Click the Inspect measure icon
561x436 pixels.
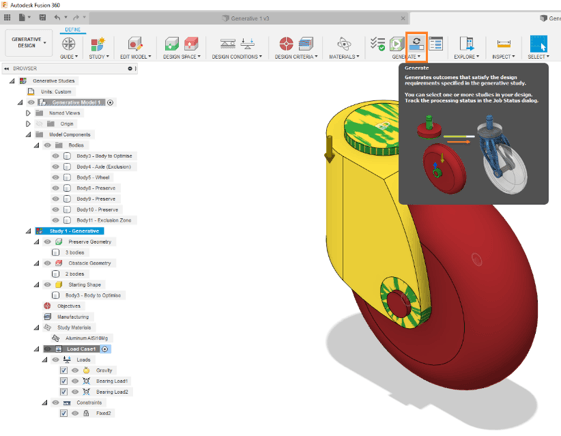click(x=504, y=44)
